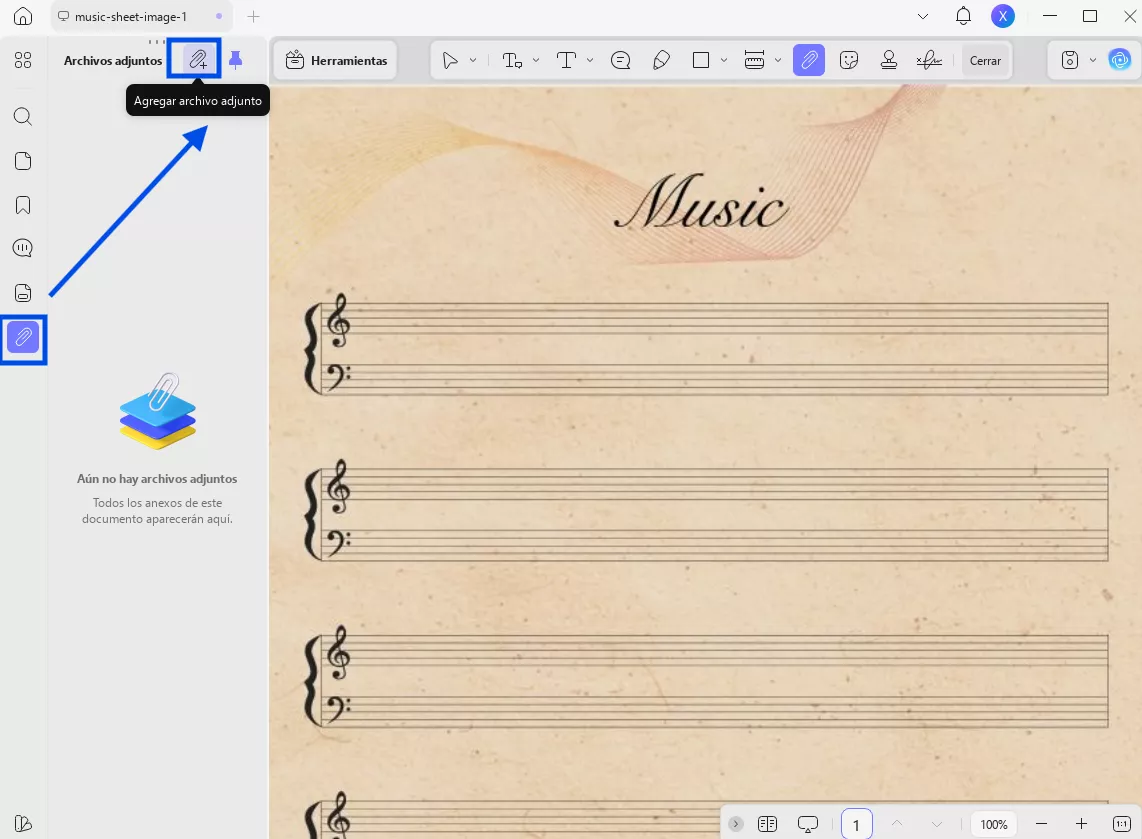Pin the Archivos adjuntos panel

(x=235, y=60)
